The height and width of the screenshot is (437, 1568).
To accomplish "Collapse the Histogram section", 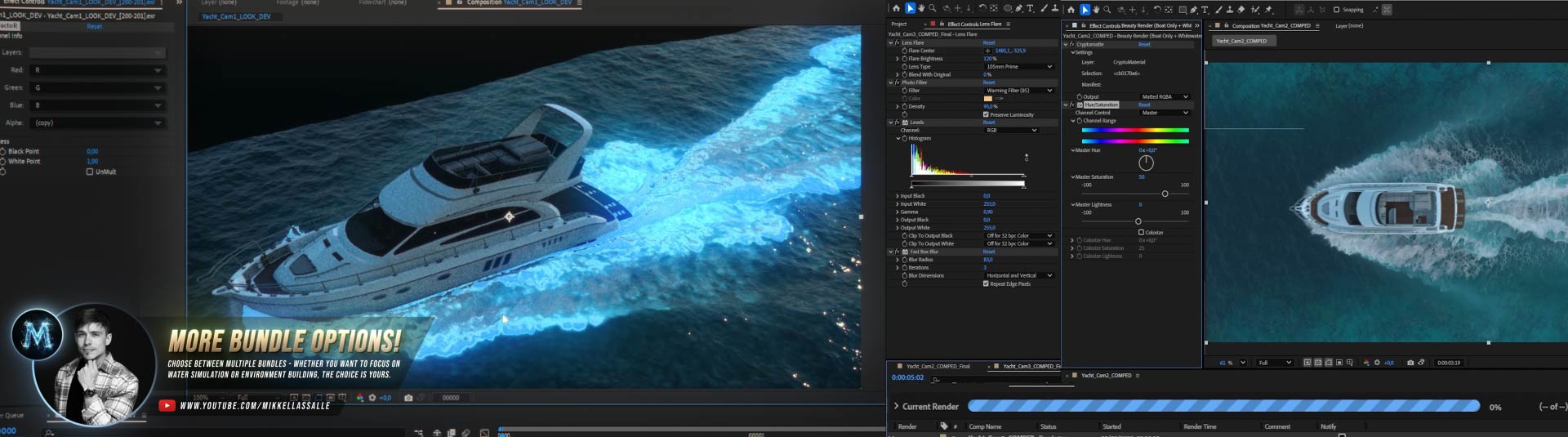I will [x=898, y=138].
